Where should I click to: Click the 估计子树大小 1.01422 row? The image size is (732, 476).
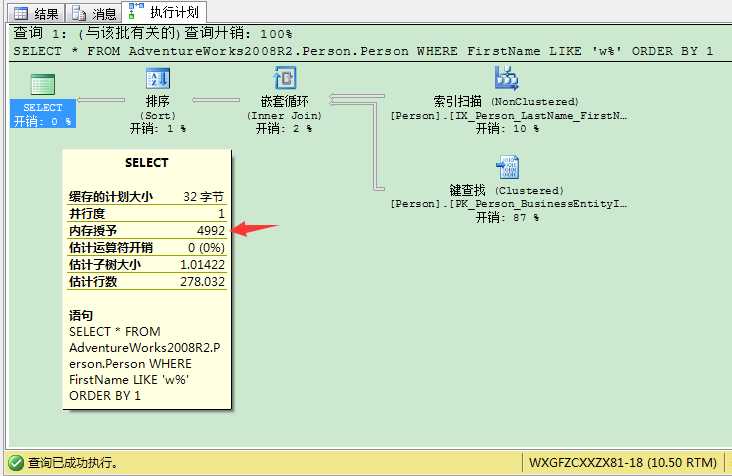point(147,265)
